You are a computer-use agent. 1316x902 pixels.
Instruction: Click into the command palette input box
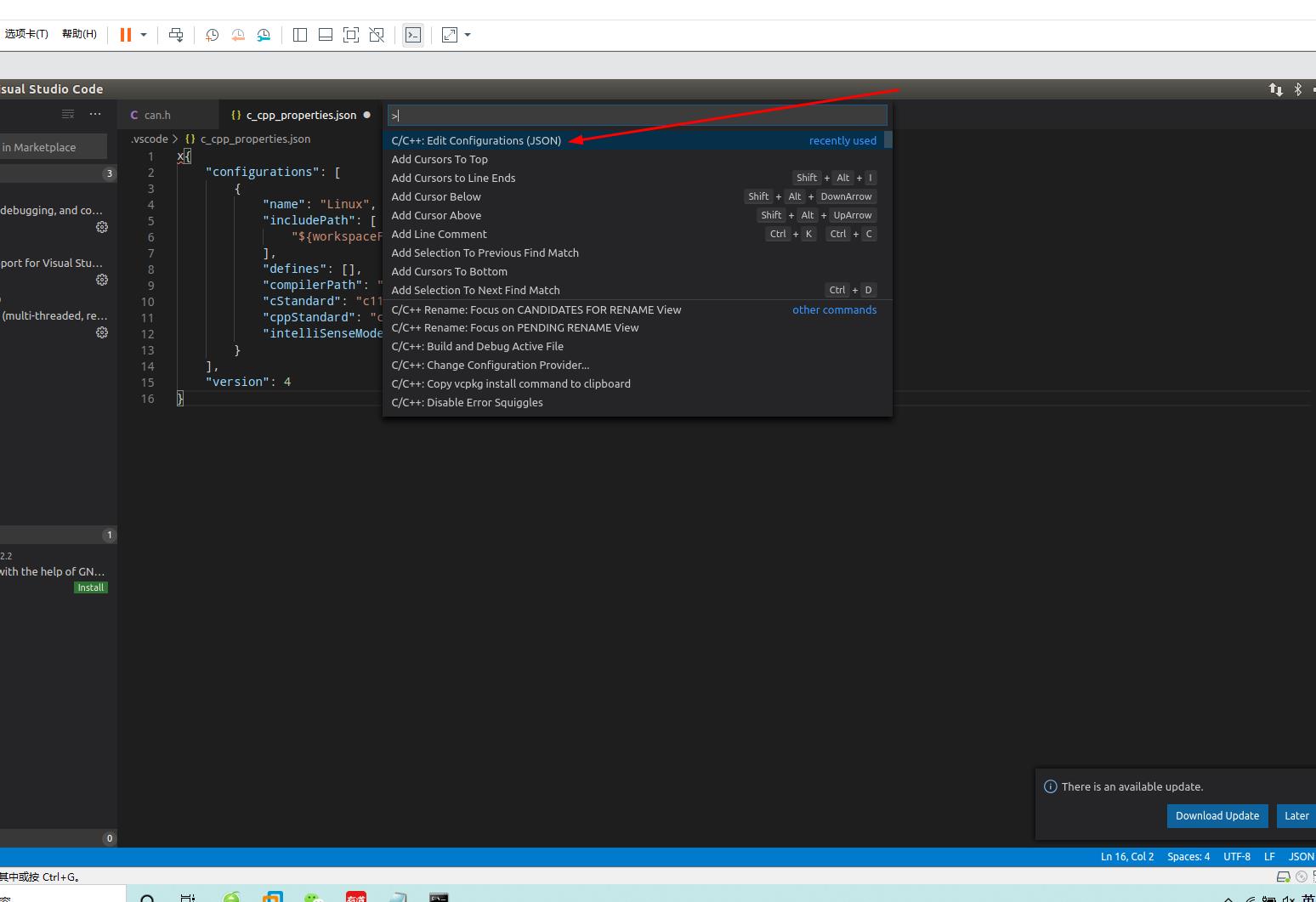(637, 116)
